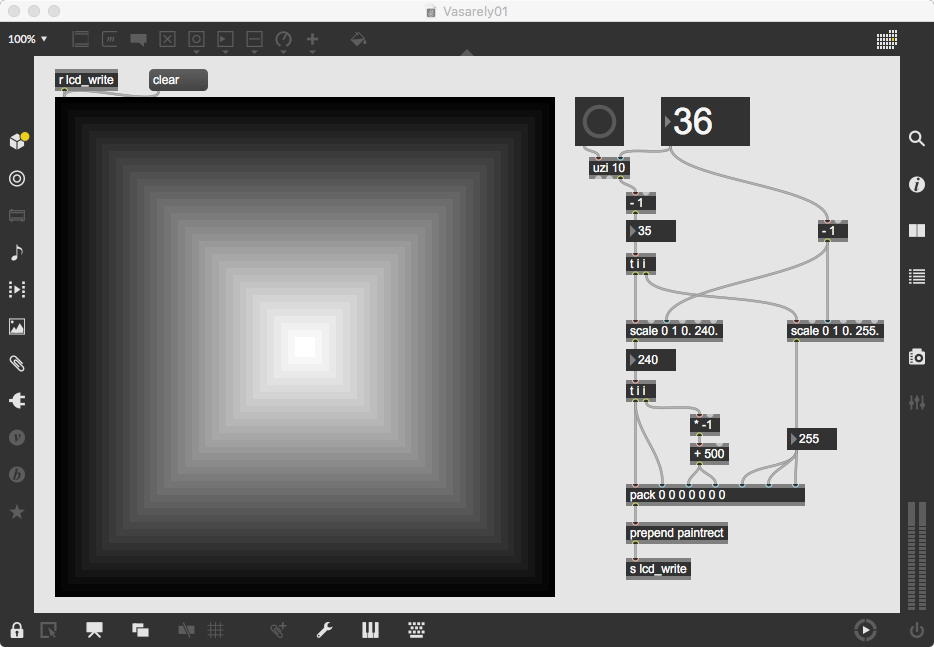Select the number box showing 36
Screen dimensions: 934x647
click(x=705, y=122)
